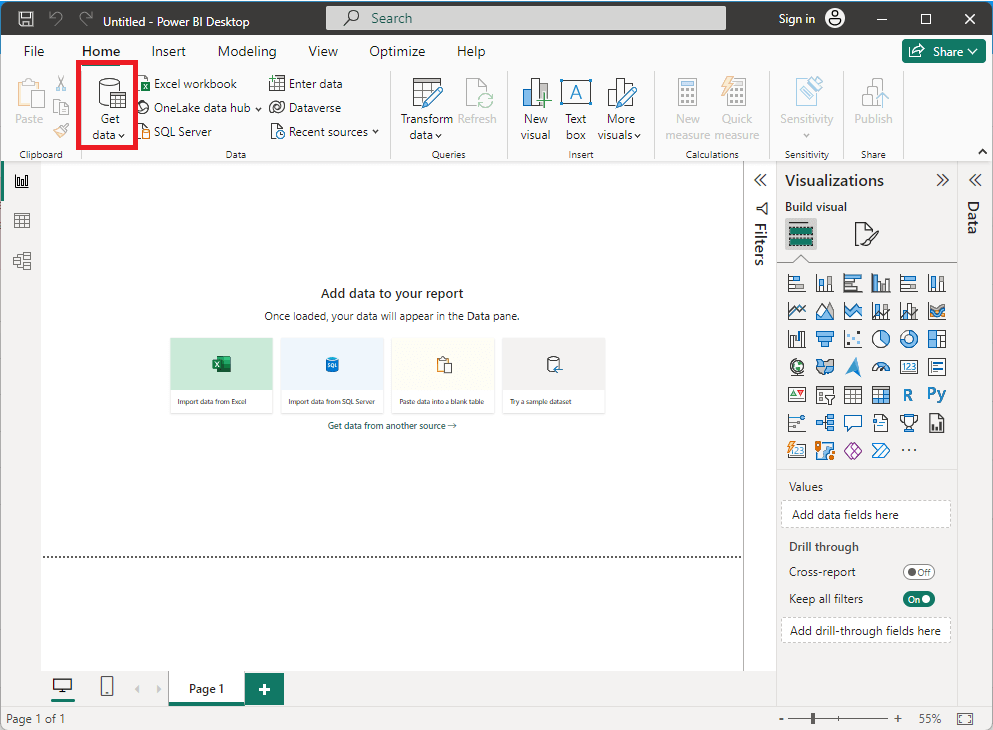
Task: Open the File menu
Action: (x=34, y=51)
